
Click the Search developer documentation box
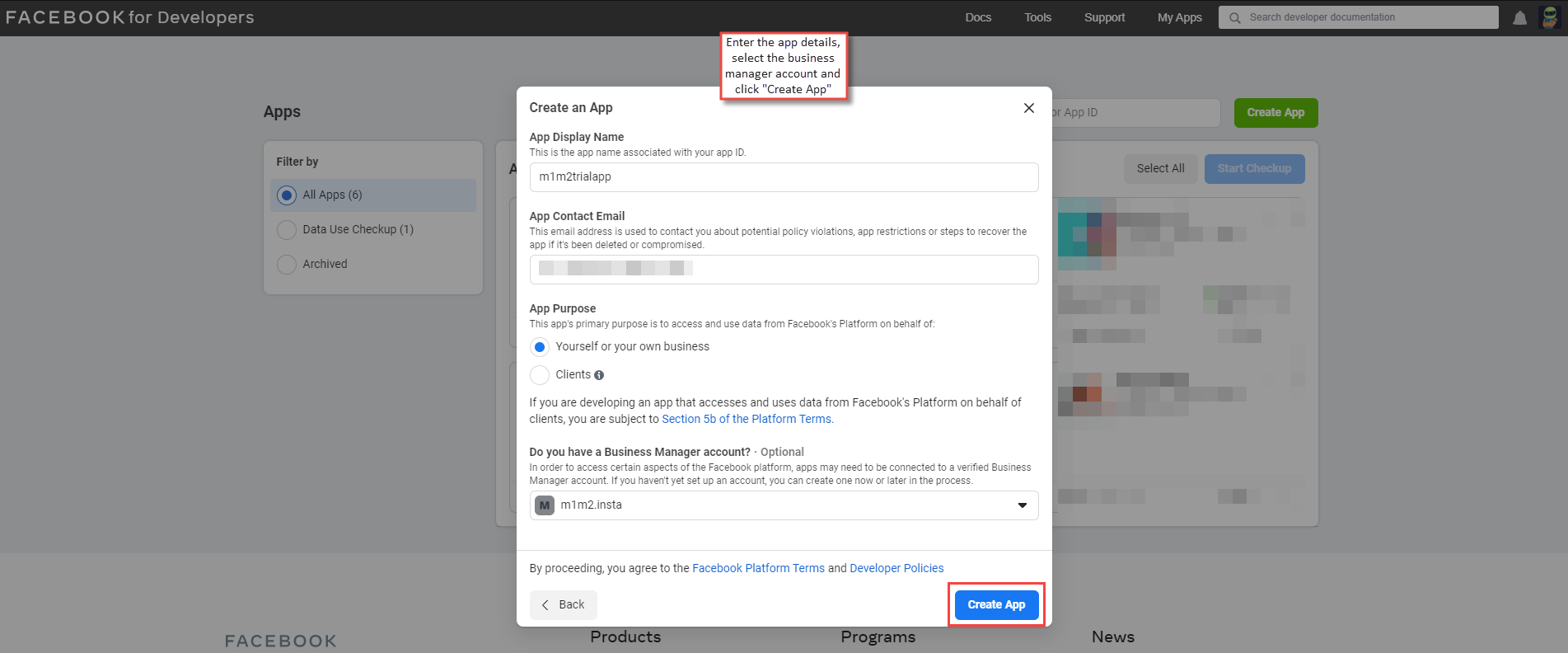(x=1358, y=17)
